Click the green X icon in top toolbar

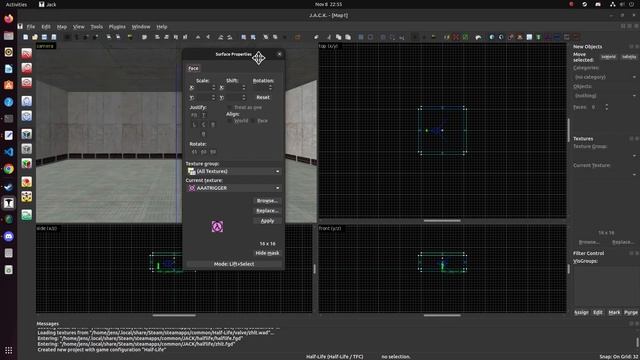465,37
